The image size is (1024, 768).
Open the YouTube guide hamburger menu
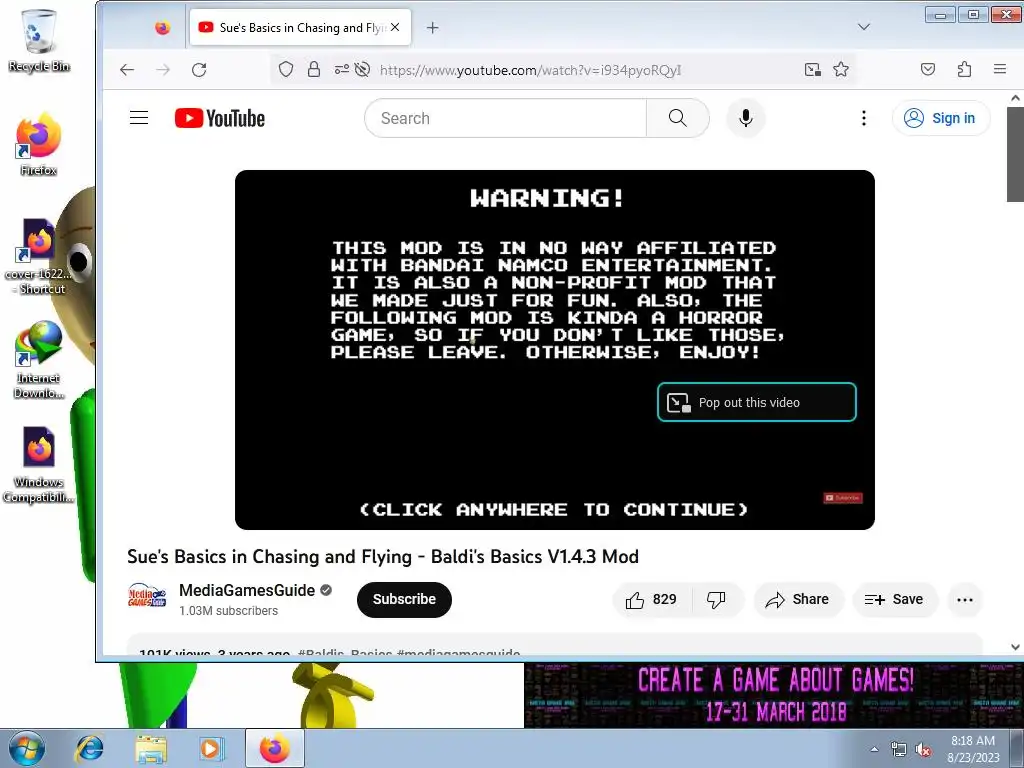tap(139, 118)
